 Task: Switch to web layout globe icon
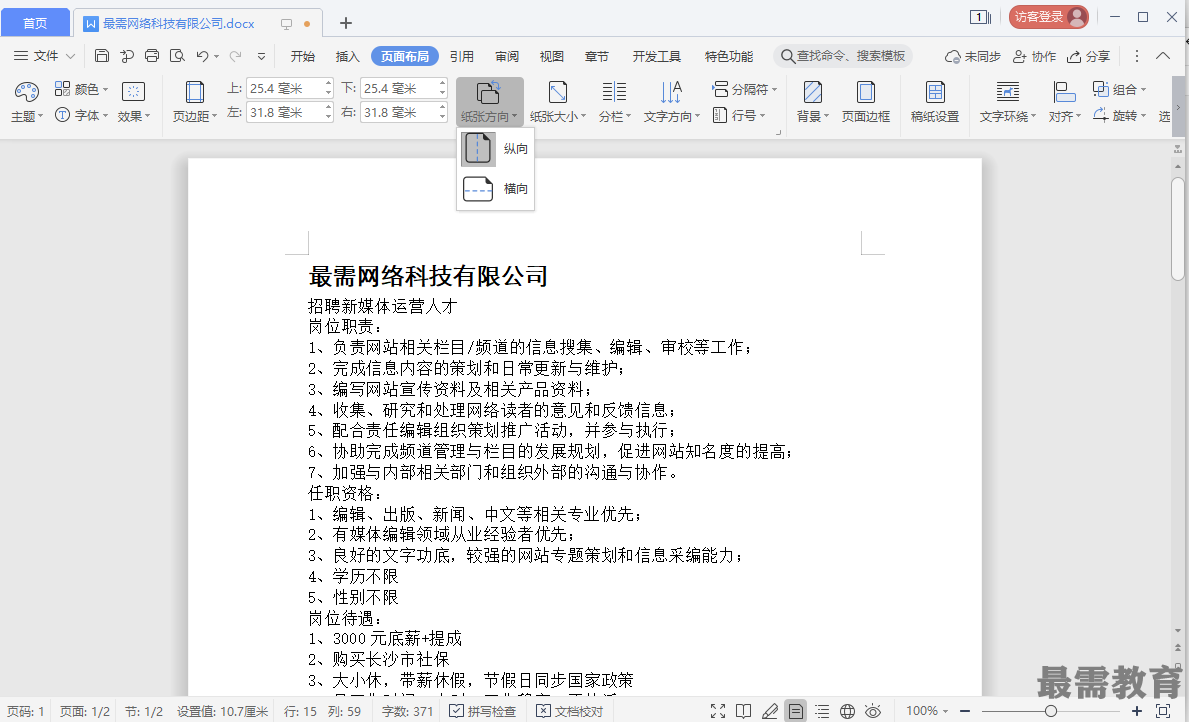tap(848, 711)
